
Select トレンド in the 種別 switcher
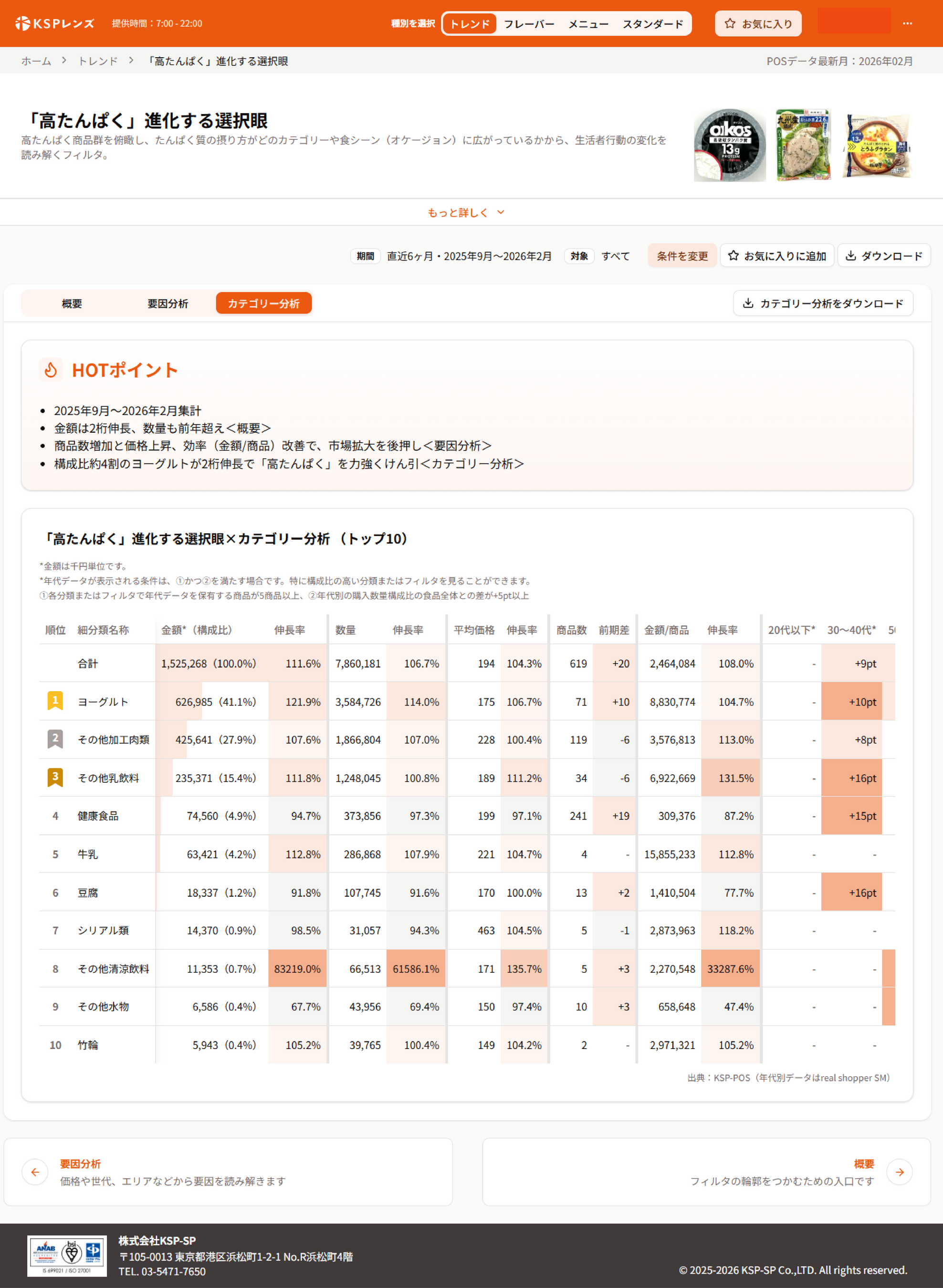click(469, 24)
